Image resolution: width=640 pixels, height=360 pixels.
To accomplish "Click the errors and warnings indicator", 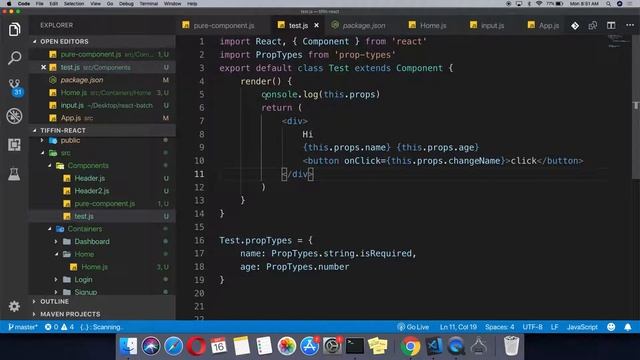I will 59,327.
